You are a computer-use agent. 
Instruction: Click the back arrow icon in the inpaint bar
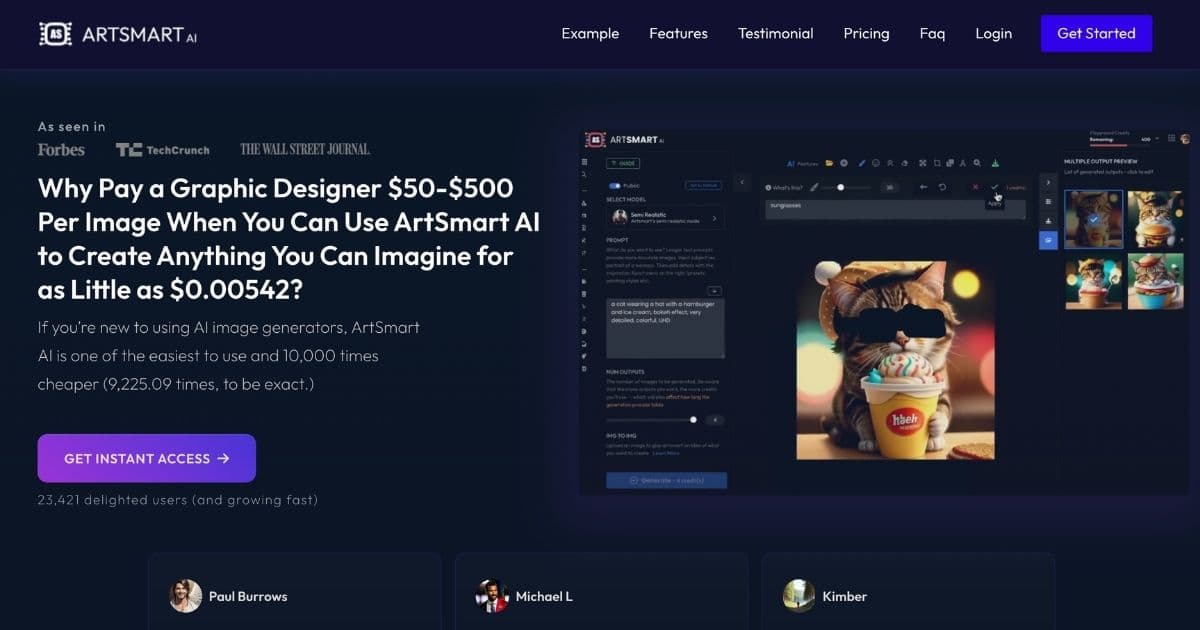[x=923, y=187]
